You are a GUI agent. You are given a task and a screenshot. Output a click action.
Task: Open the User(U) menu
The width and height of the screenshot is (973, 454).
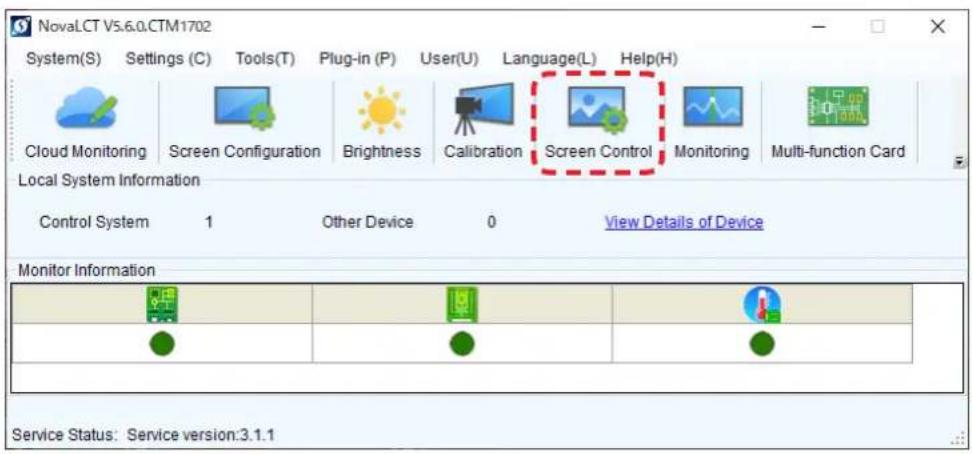(x=449, y=59)
